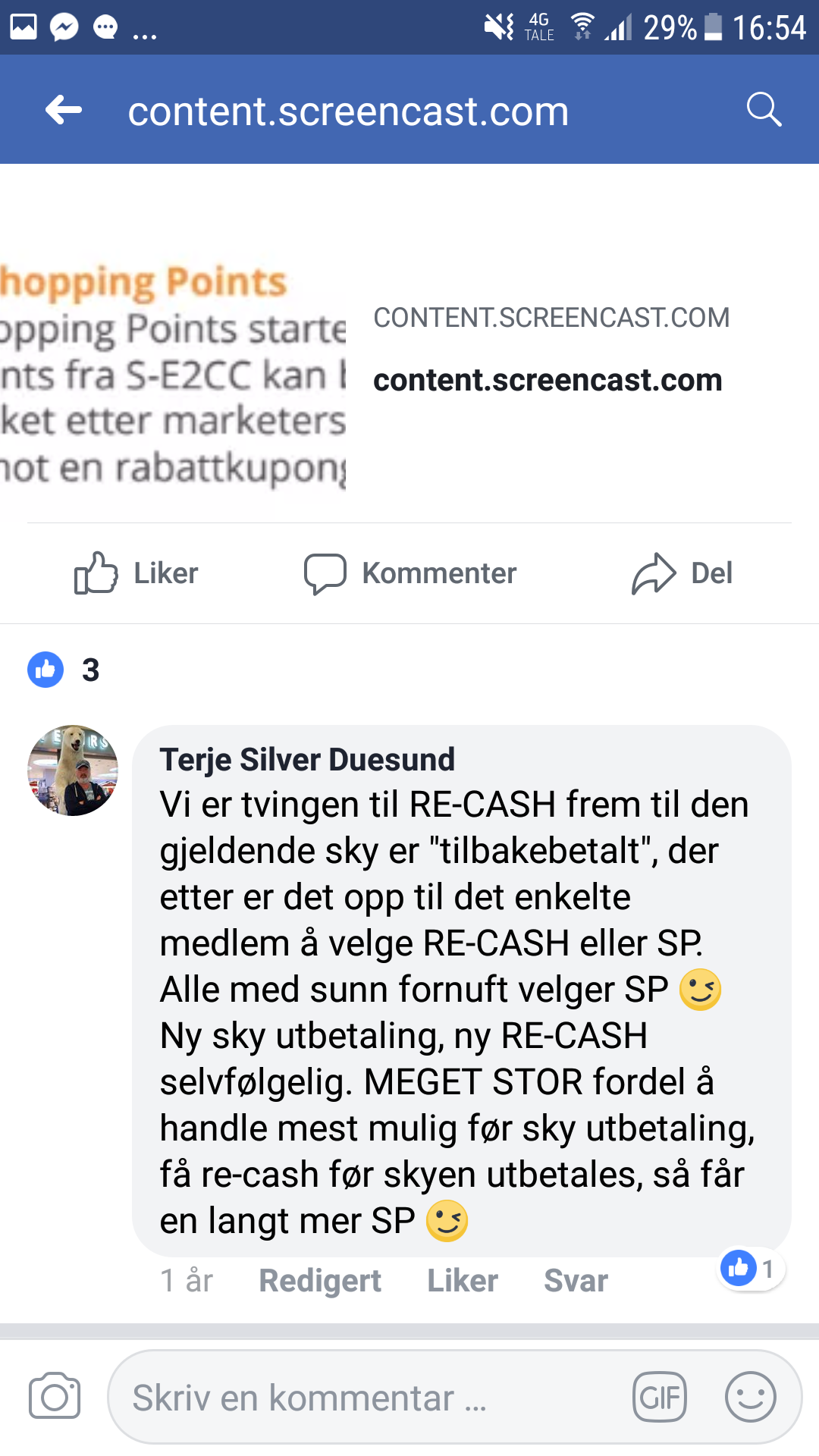
Task: Tap the 1 år comment timestamp
Action: (187, 1281)
